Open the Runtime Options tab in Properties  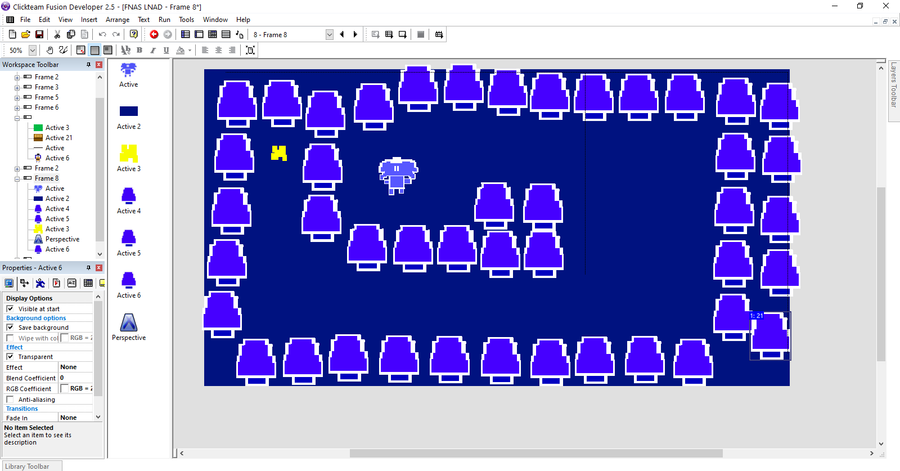pos(56,283)
